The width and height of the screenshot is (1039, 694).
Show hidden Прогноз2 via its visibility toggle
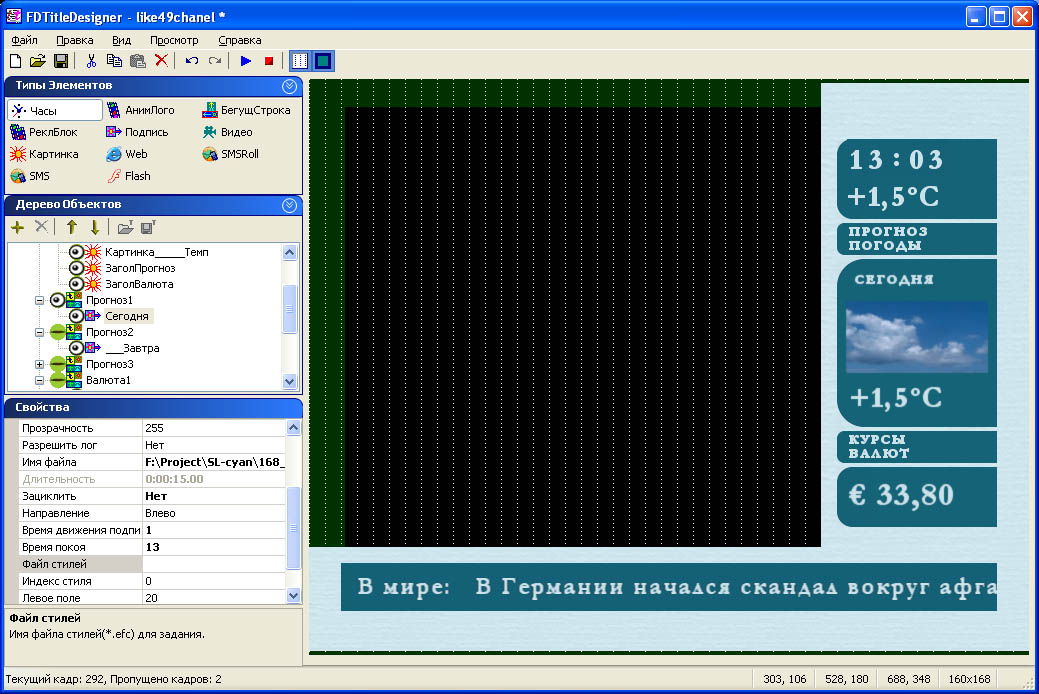57,332
